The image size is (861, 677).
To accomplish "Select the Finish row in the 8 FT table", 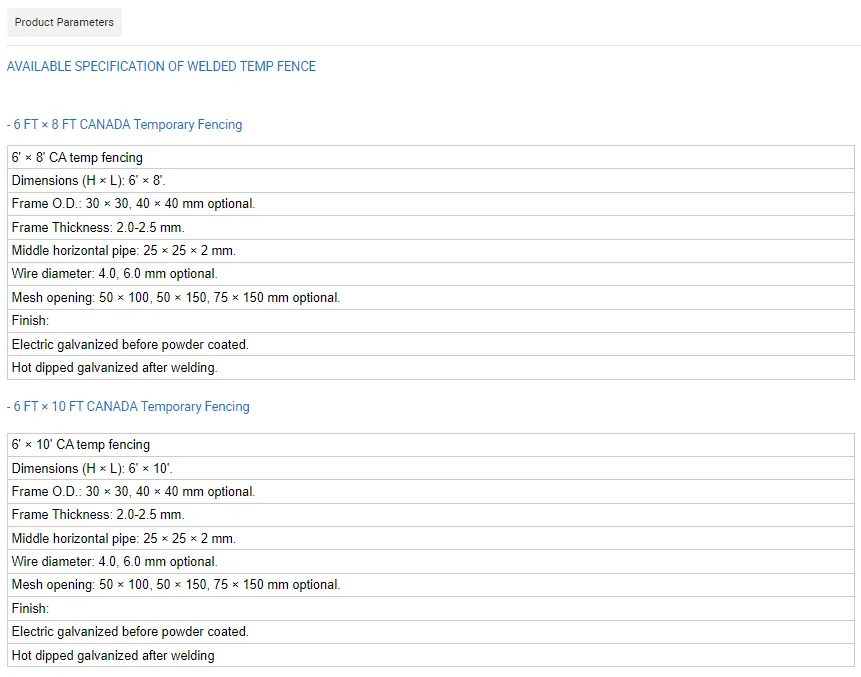I will [x=30, y=321].
